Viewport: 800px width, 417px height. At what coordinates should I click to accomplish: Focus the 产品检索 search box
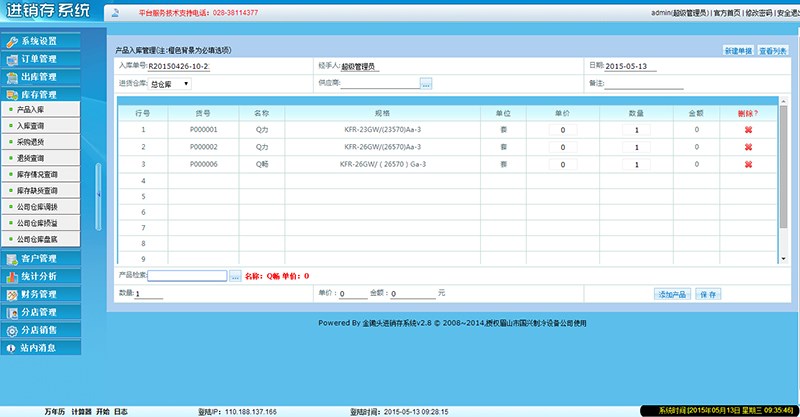click(187, 276)
